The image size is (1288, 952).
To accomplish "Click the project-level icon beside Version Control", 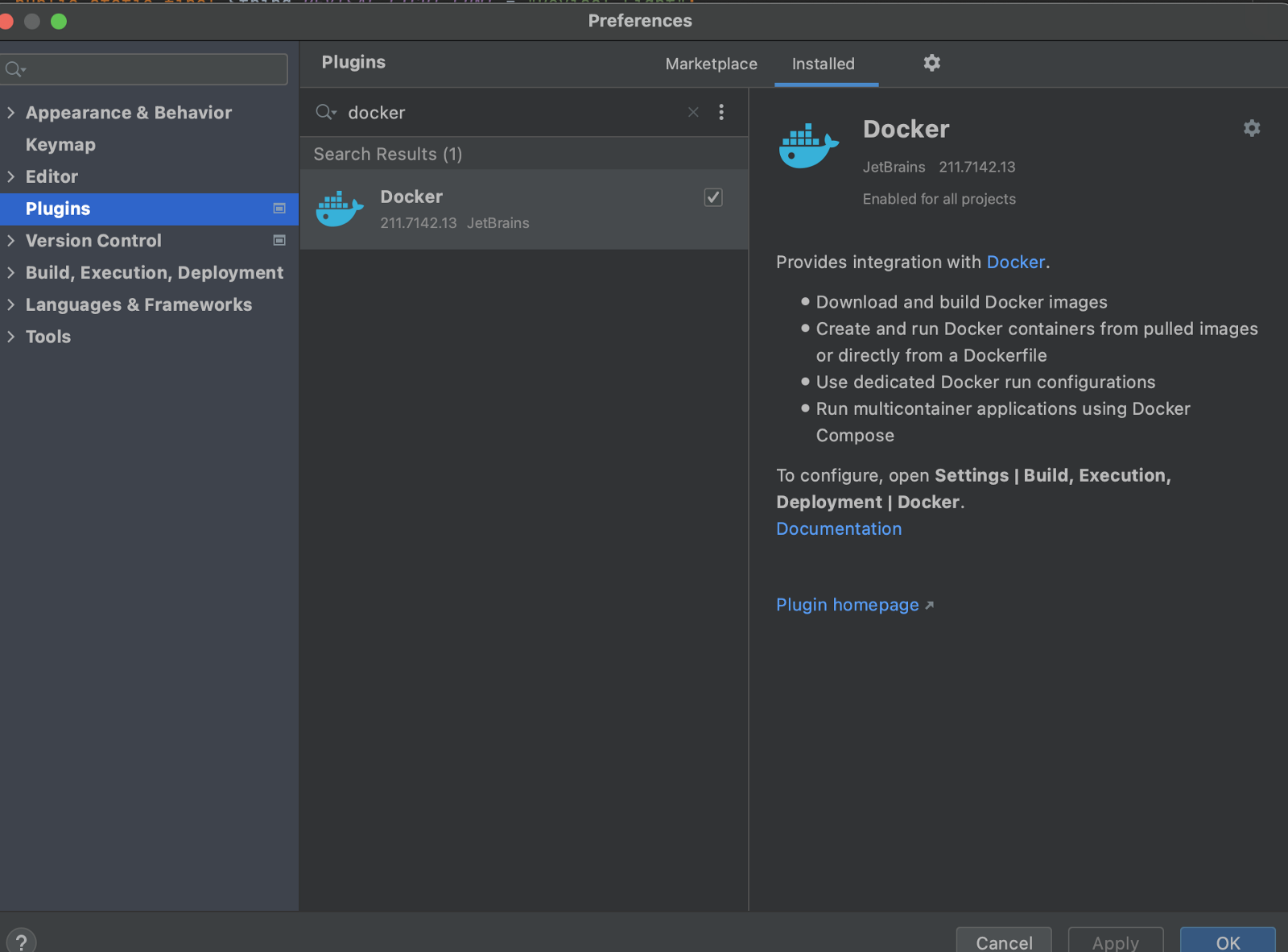I will point(279,240).
